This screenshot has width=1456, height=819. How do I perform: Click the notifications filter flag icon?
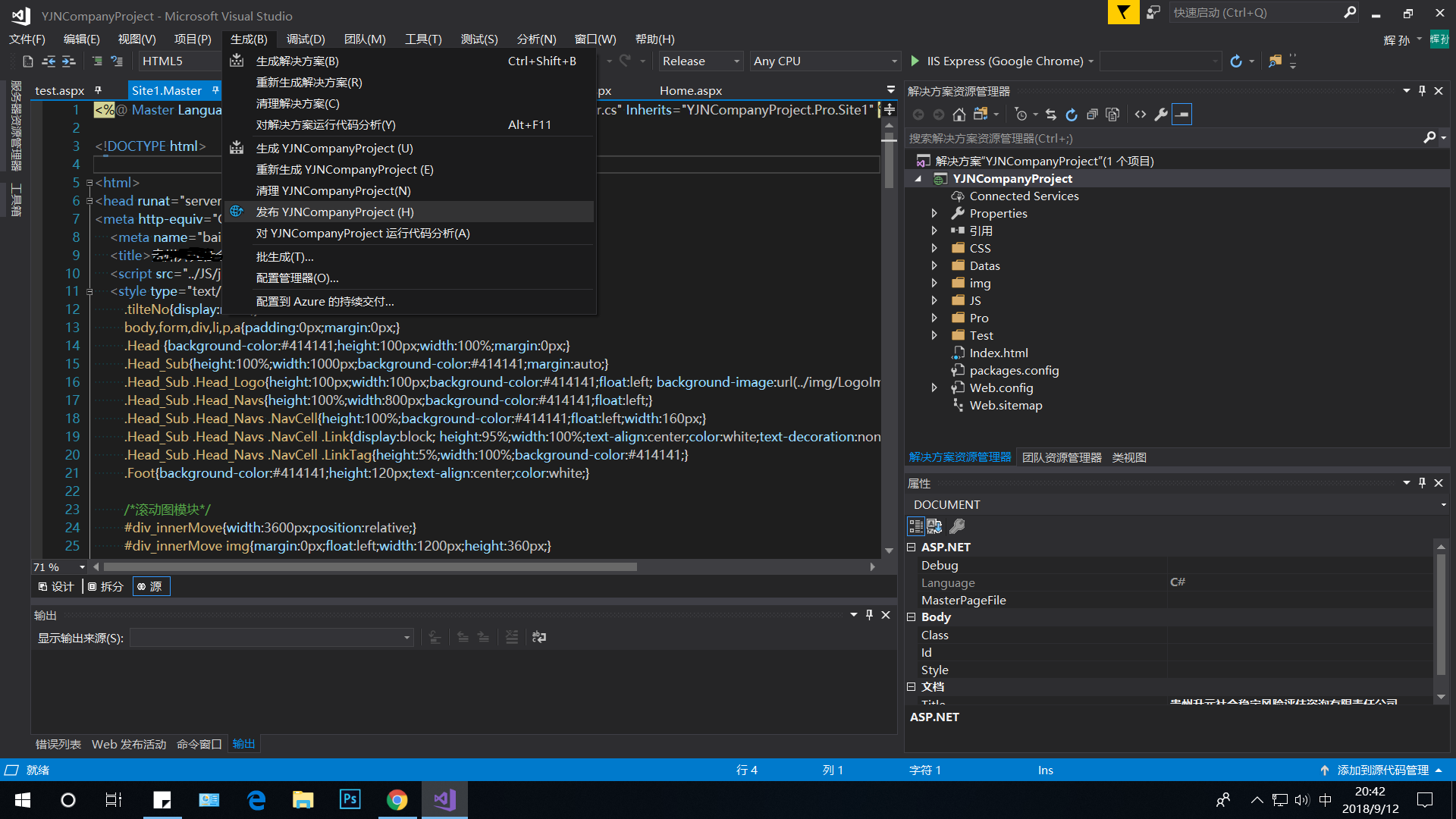pyautogui.click(x=1123, y=12)
